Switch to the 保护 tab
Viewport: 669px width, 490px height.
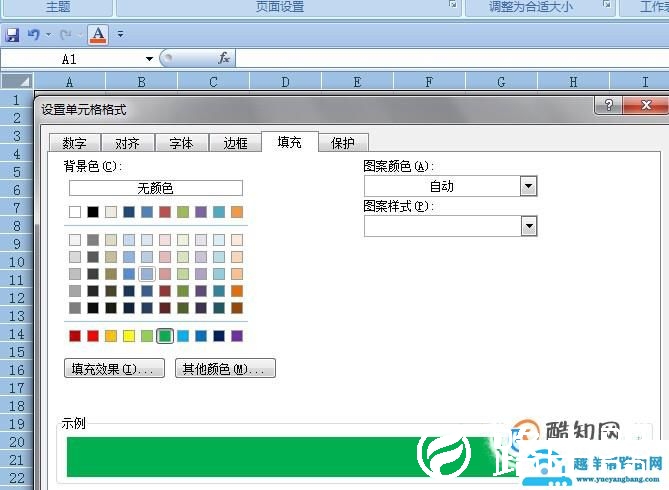coord(343,143)
